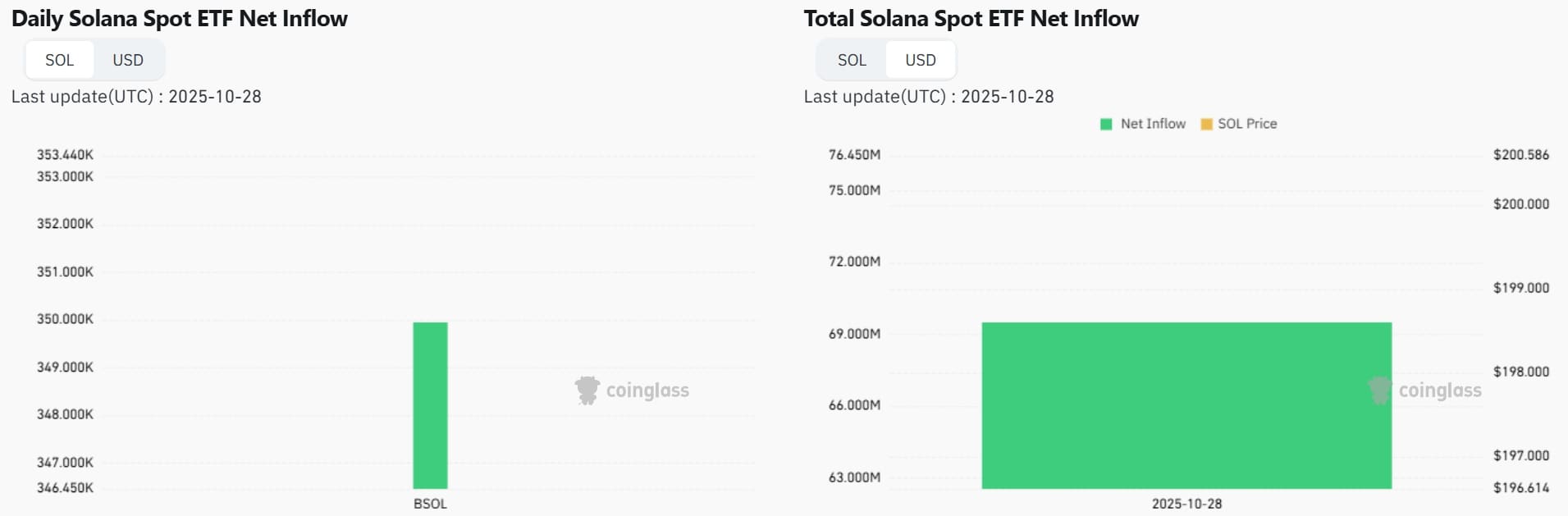Switch Total Net Inflow chart to USD
The width and height of the screenshot is (1568, 516).
click(x=921, y=60)
